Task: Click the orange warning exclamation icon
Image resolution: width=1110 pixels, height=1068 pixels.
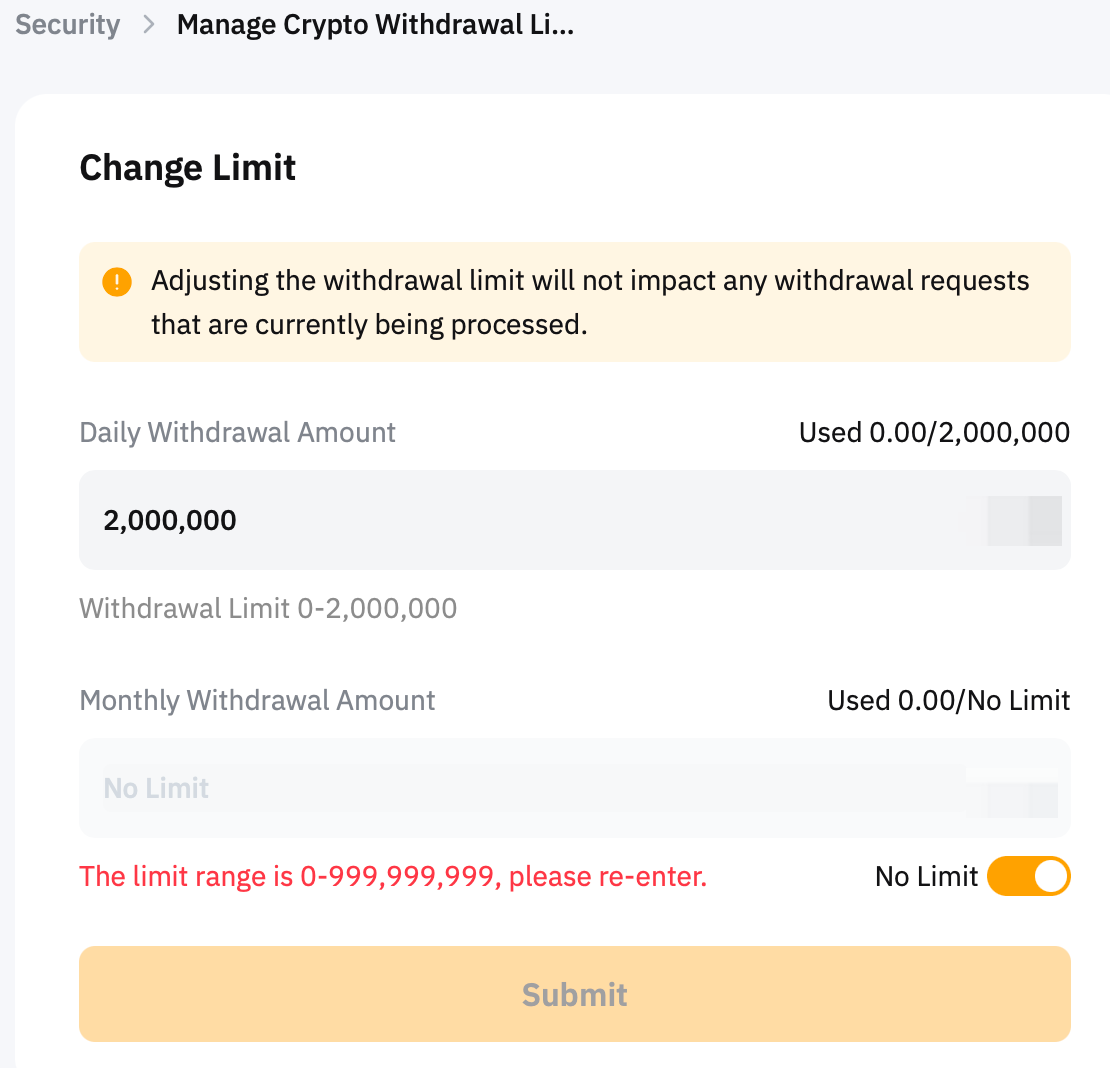Action: 117,282
